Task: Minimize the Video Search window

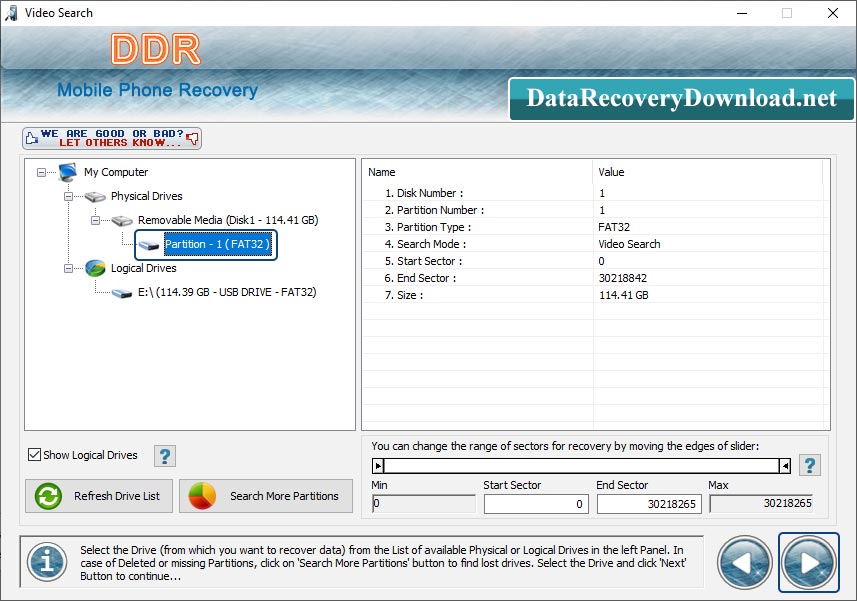Action: [742, 13]
